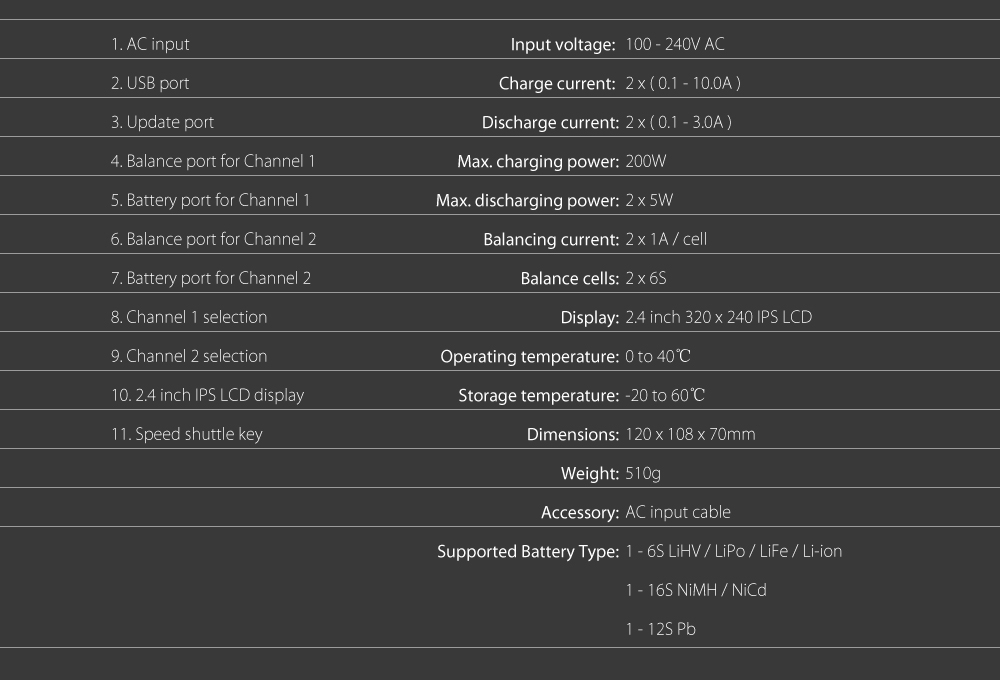Select the 'Supported Battery Type:' label
This screenshot has width=1000, height=680.
click(528, 551)
